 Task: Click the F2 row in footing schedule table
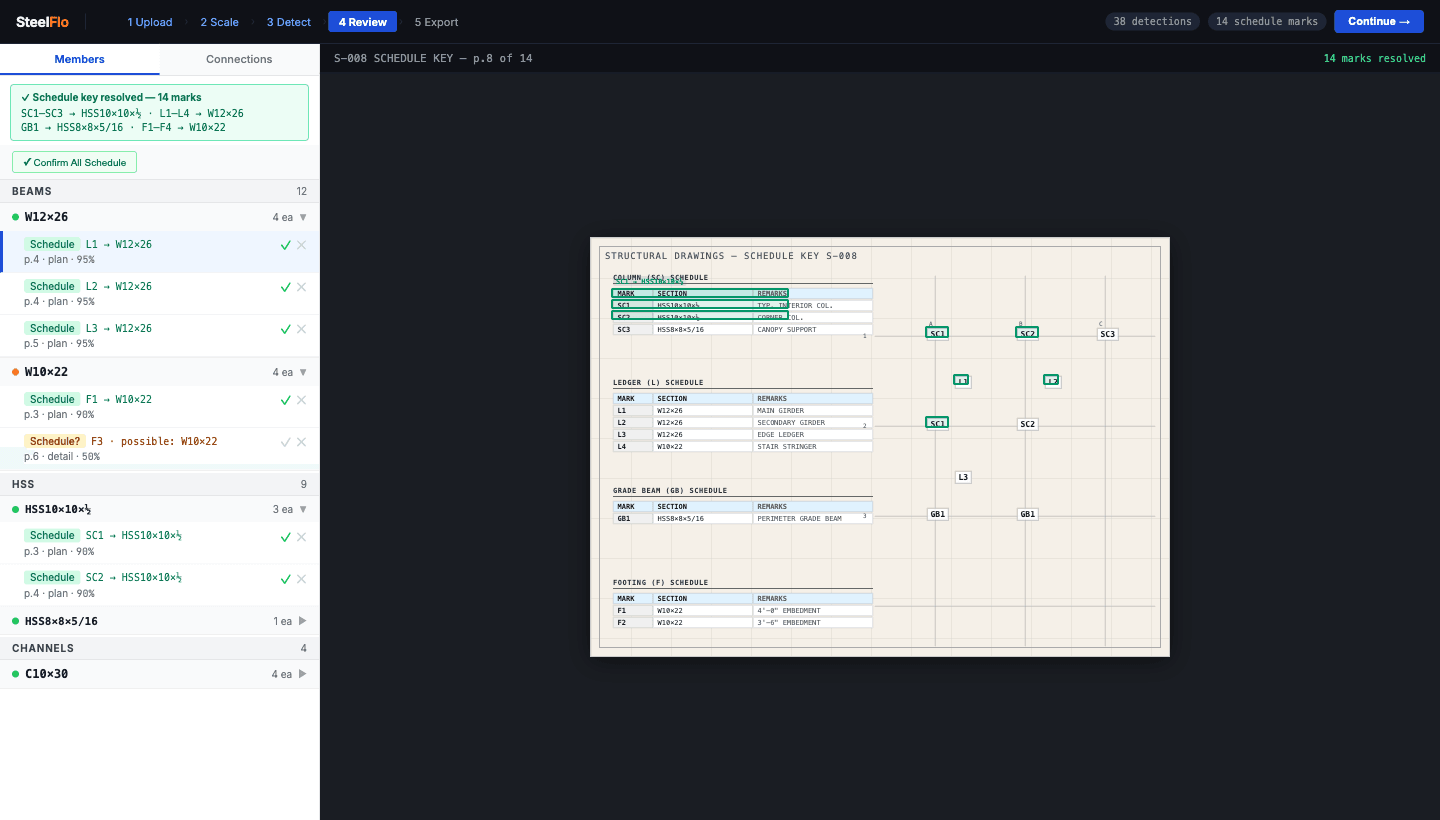[x=743, y=622]
